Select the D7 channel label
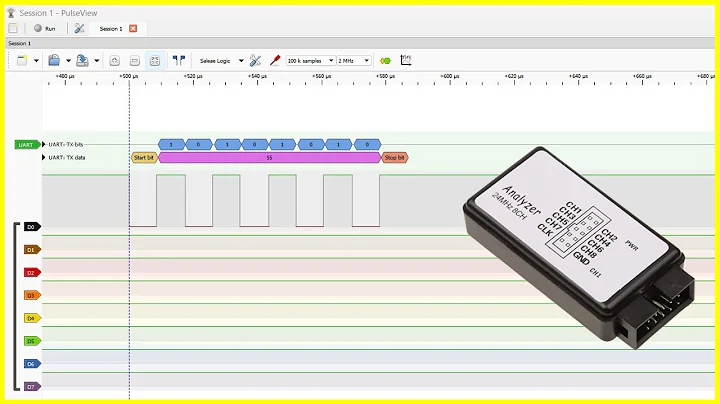The width and height of the screenshot is (720, 404). tap(32, 387)
